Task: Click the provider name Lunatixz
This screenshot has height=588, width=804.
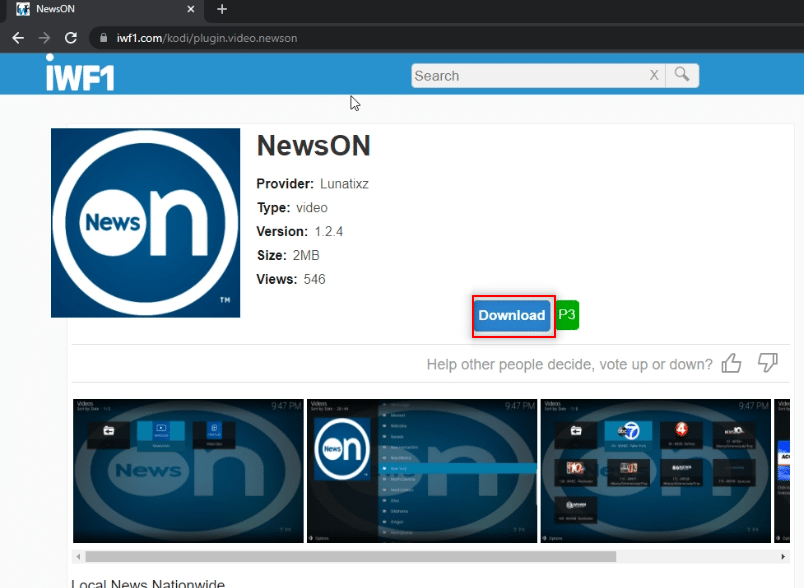Action: click(x=344, y=184)
